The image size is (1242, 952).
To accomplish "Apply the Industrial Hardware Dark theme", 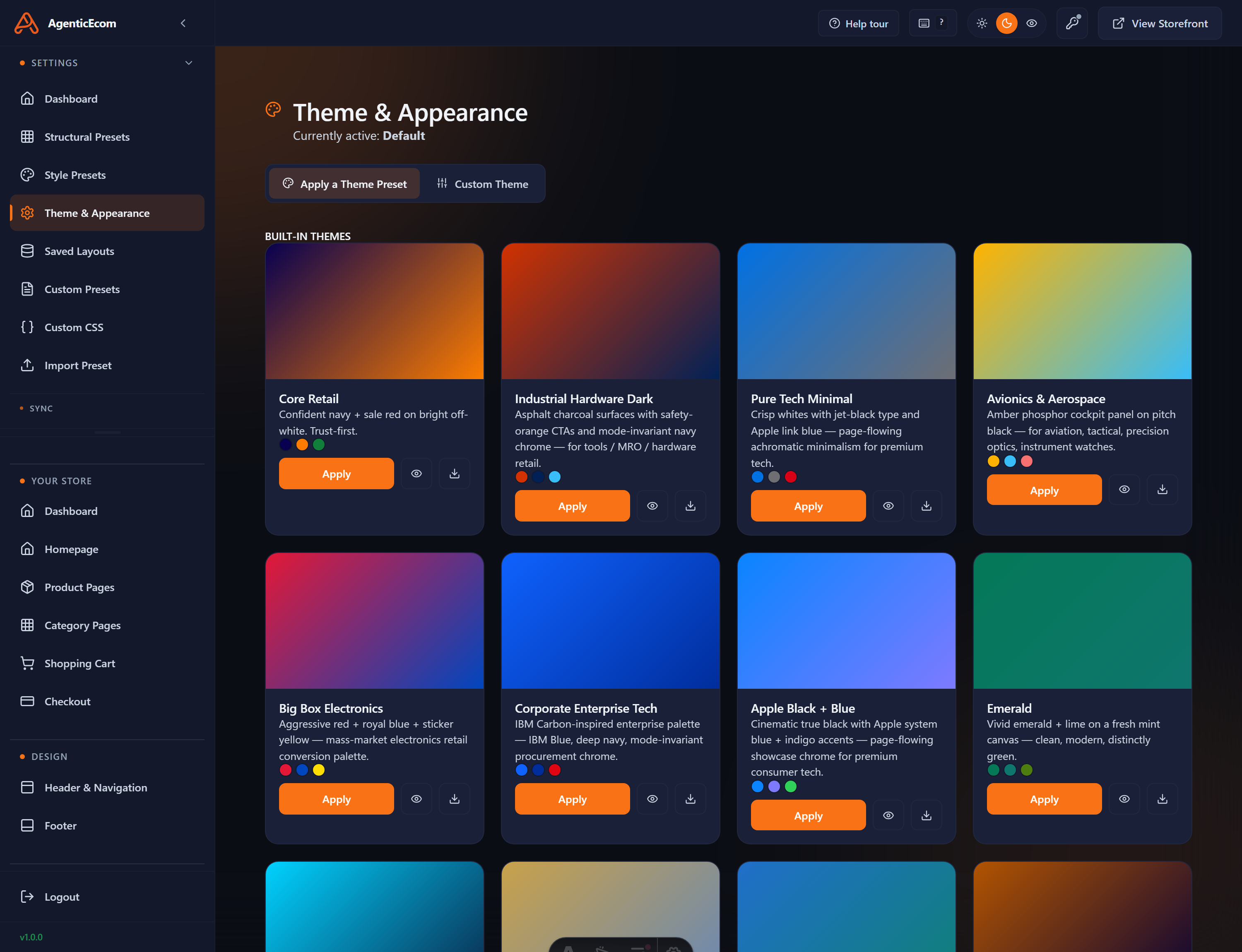I will [572, 506].
